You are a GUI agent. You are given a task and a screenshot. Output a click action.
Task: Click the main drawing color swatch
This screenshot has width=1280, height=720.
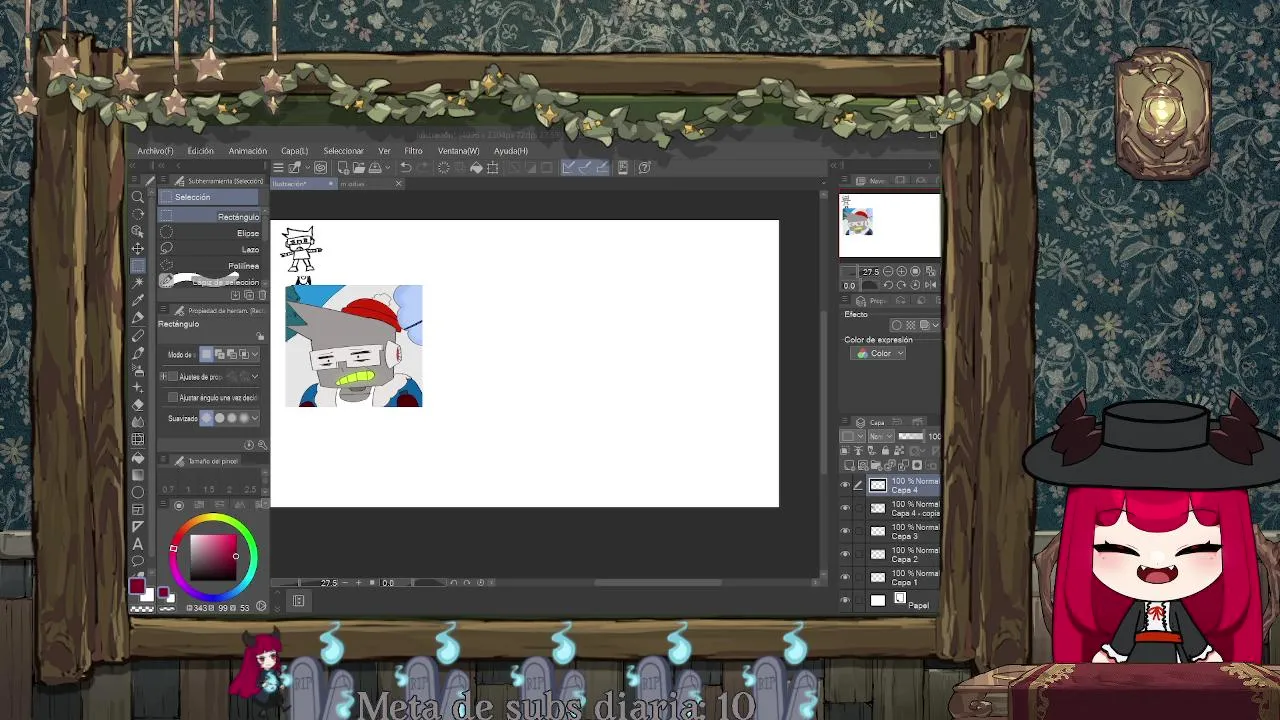(138, 586)
